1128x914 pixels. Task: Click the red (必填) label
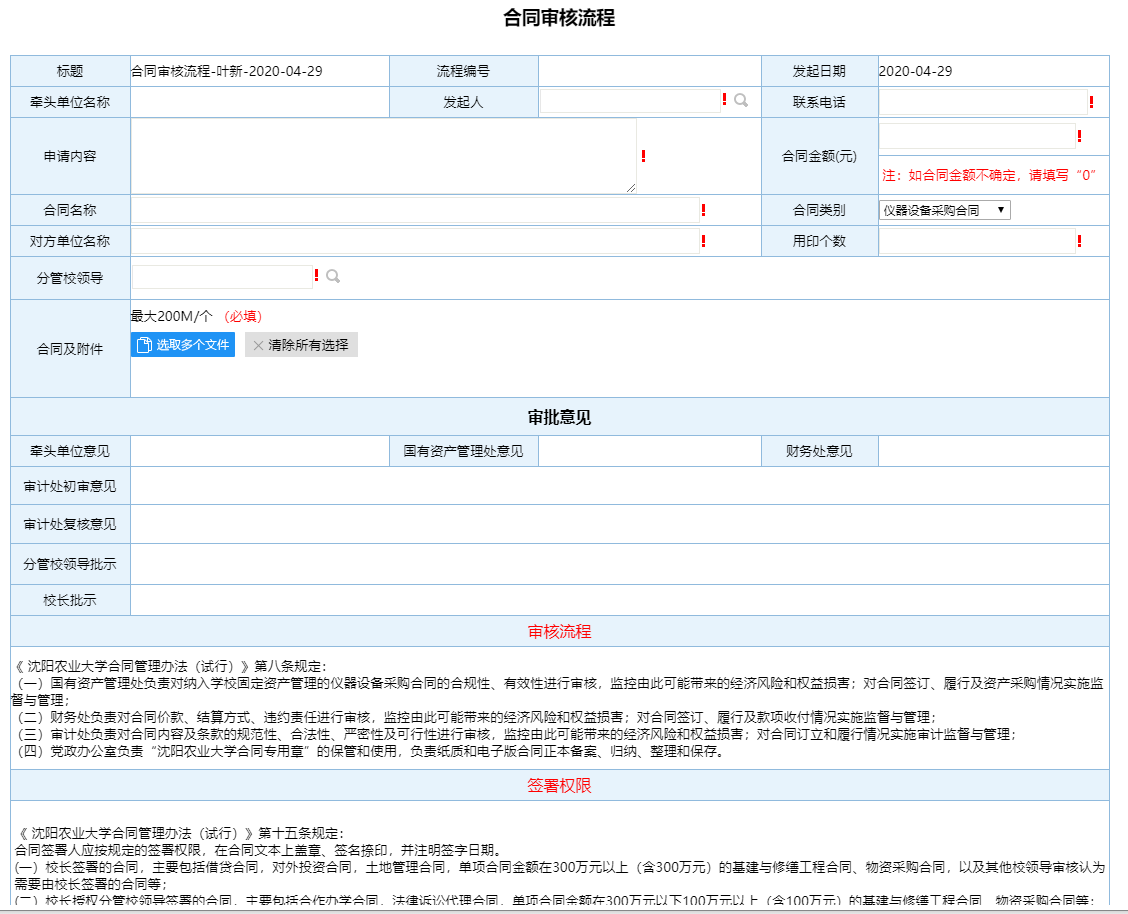click(x=243, y=316)
